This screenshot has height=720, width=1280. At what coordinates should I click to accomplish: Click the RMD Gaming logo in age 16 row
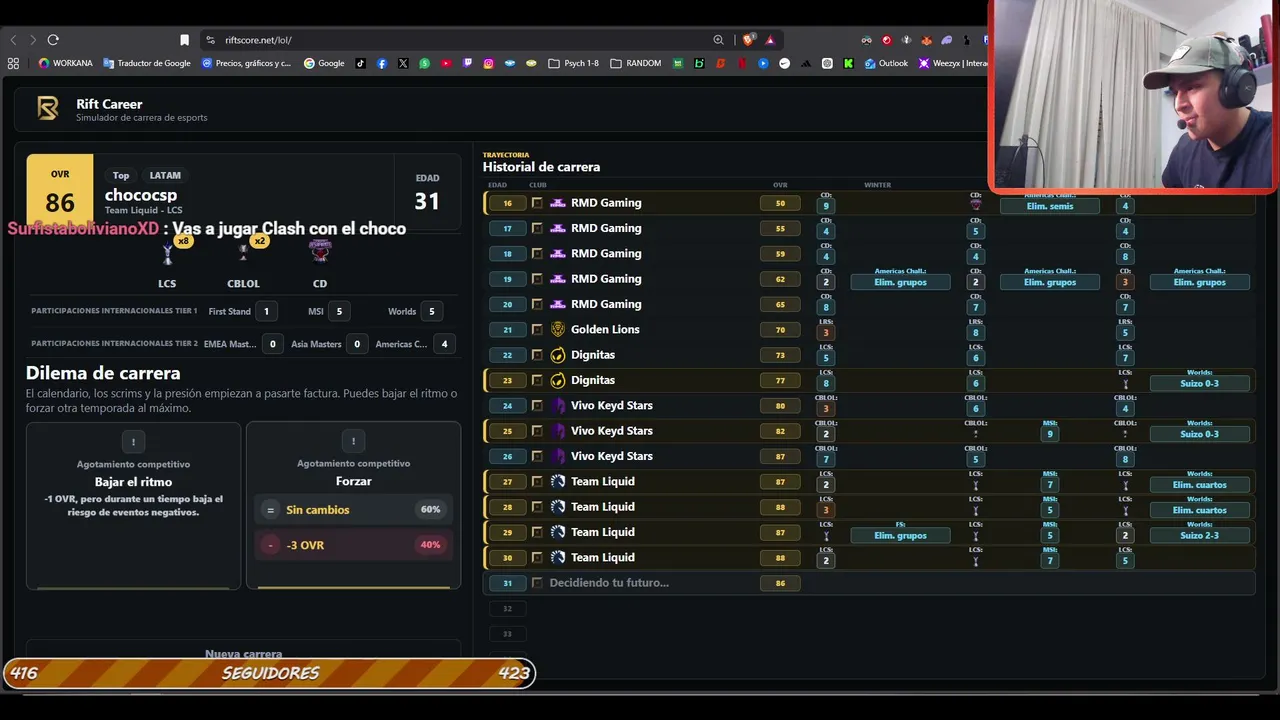(558, 203)
